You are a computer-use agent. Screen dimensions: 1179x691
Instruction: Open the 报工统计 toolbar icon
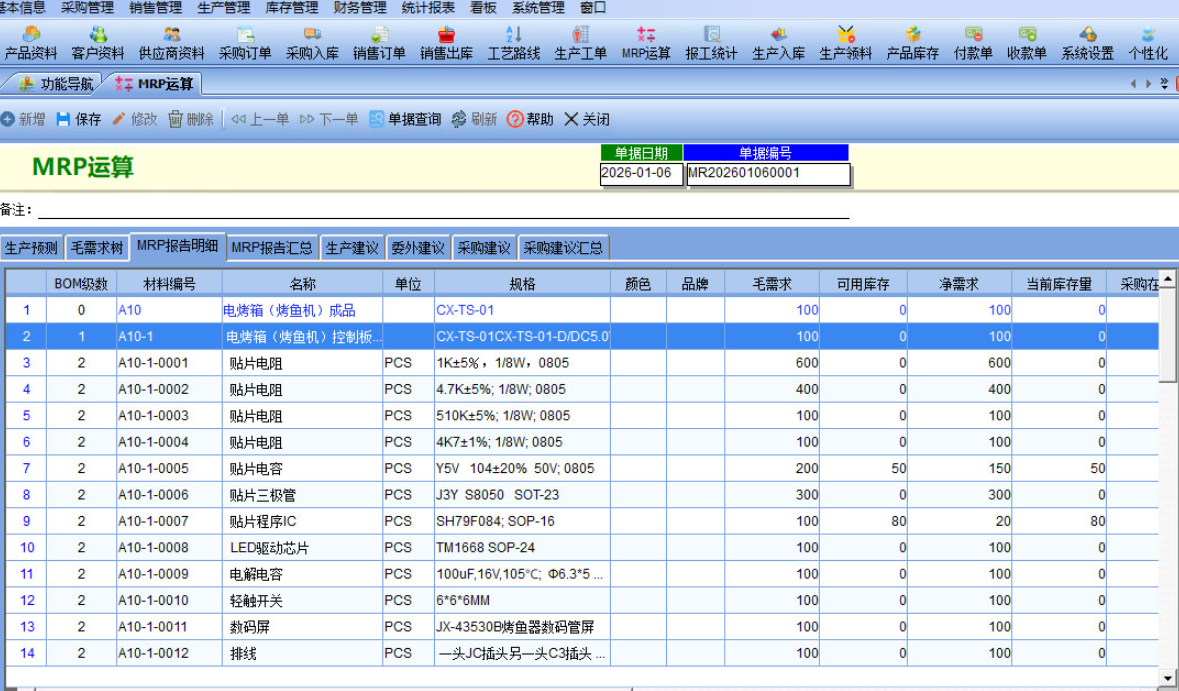click(x=711, y=44)
